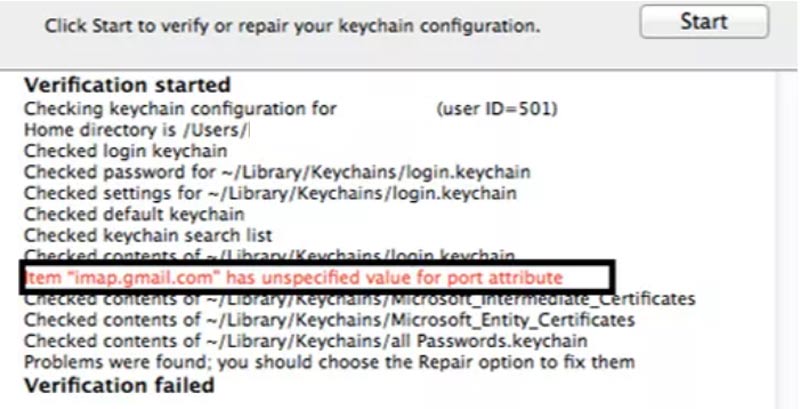Click the empty log area below Verification failed
The width and height of the screenshot is (800, 409).
(398, 402)
